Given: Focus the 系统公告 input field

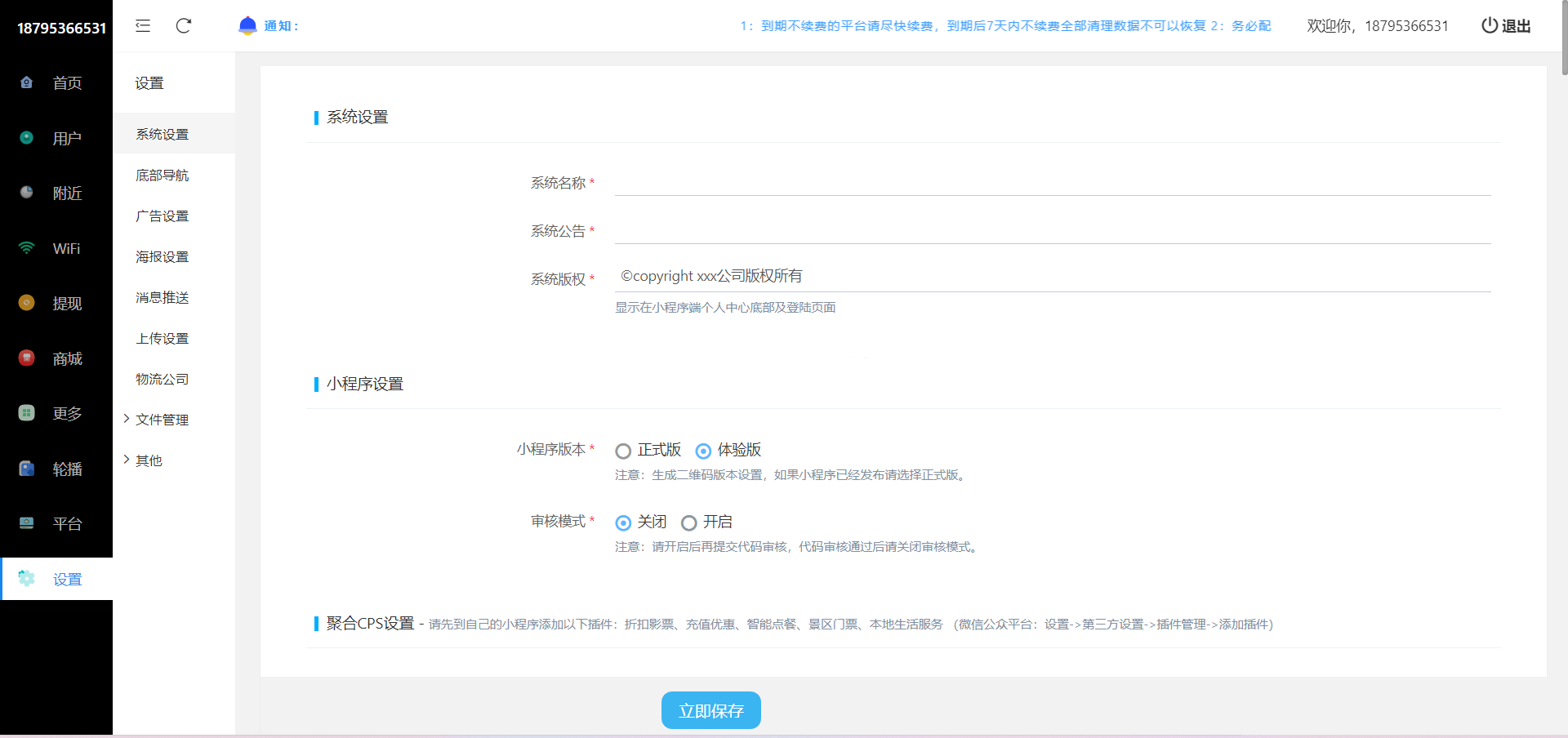Looking at the screenshot, I should pos(1053,229).
